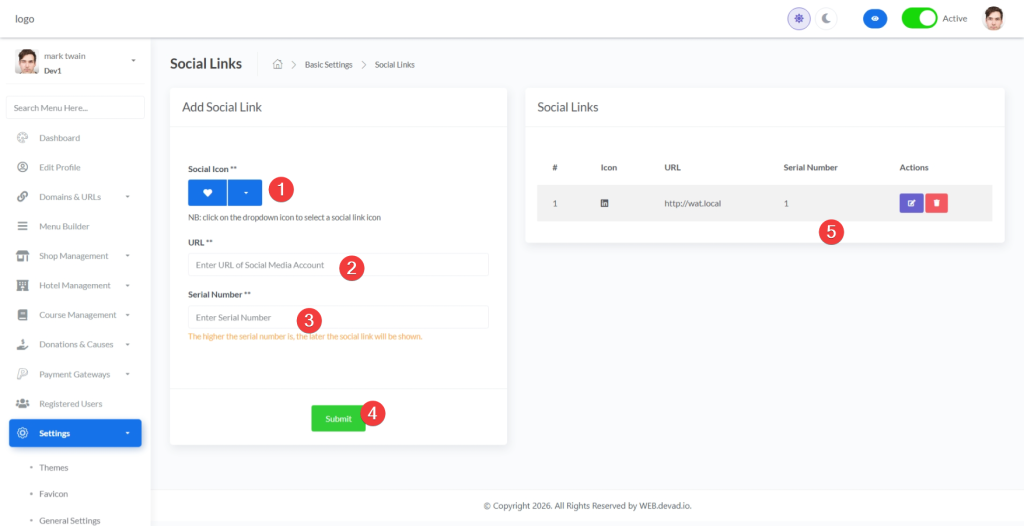Select the light mode sun icon
The height and width of the screenshot is (526, 1024).
pyautogui.click(x=799, y=18)
